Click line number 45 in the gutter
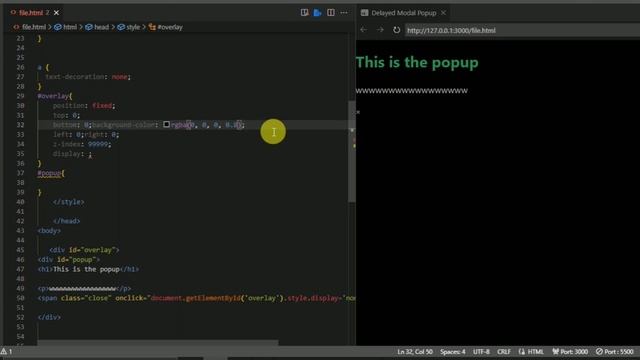 click(x=20, y=250)
